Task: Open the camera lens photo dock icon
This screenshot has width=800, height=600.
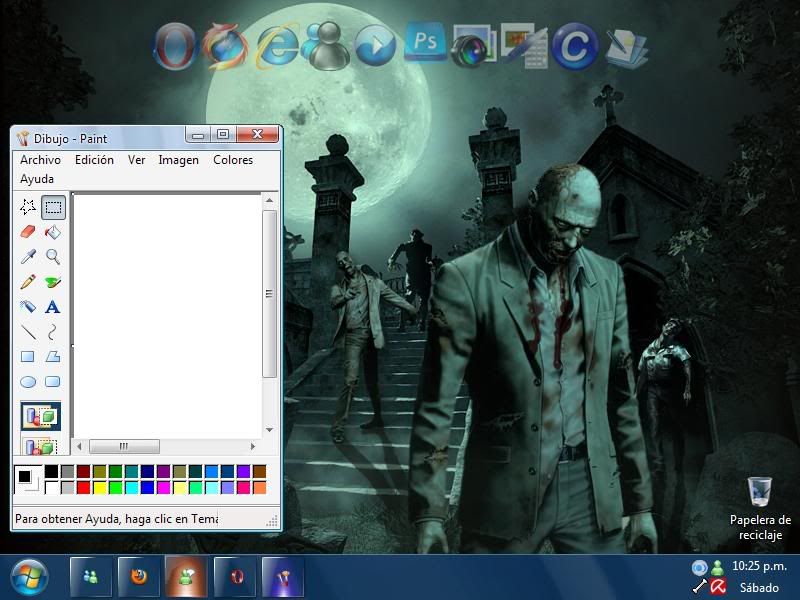Action: tap(472, 46)
